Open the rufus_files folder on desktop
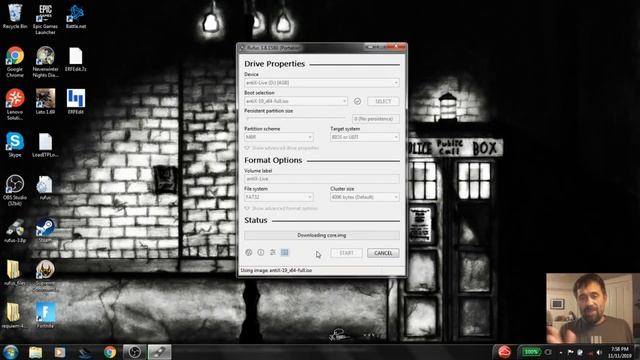The height and width of the screenshot is (360, 640). coord(15,273)
